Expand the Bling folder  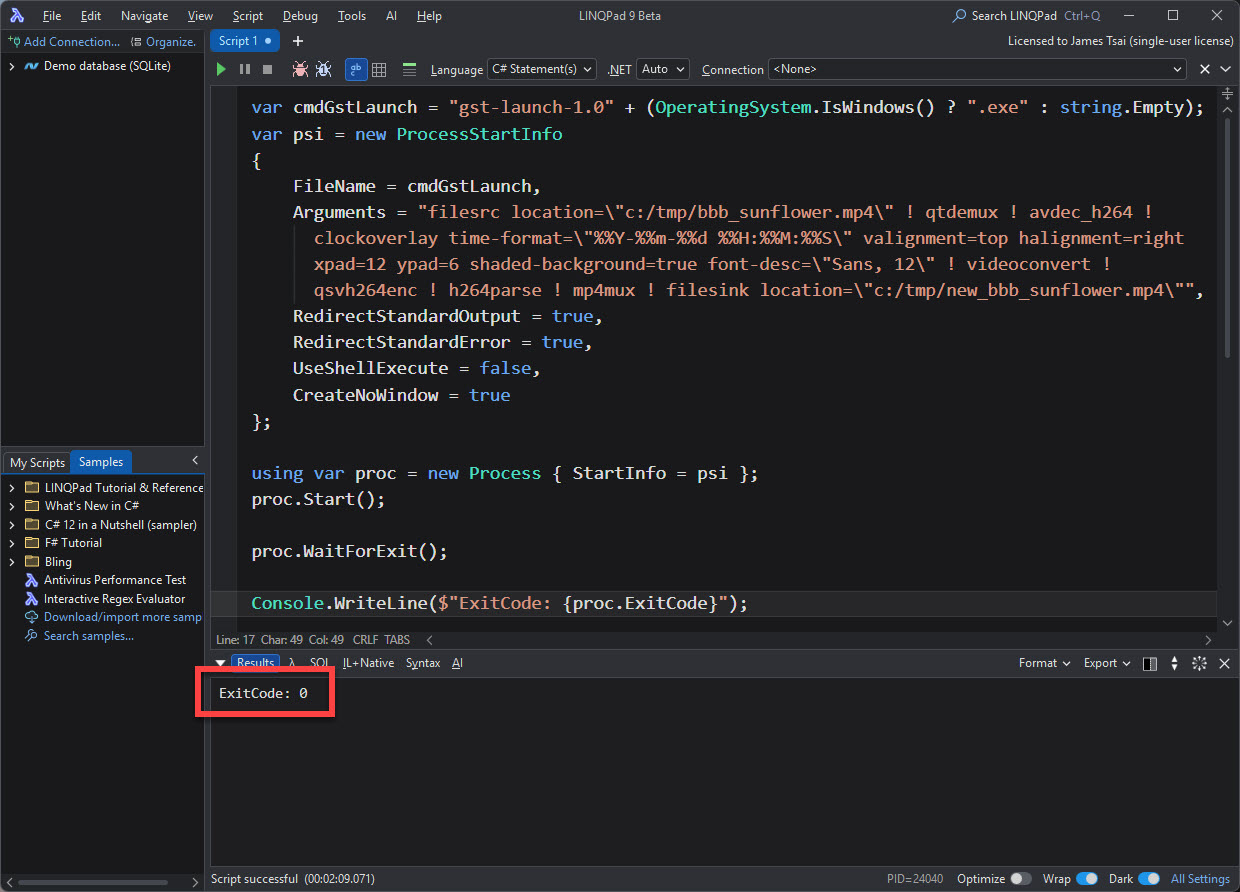tap(11, 562)
